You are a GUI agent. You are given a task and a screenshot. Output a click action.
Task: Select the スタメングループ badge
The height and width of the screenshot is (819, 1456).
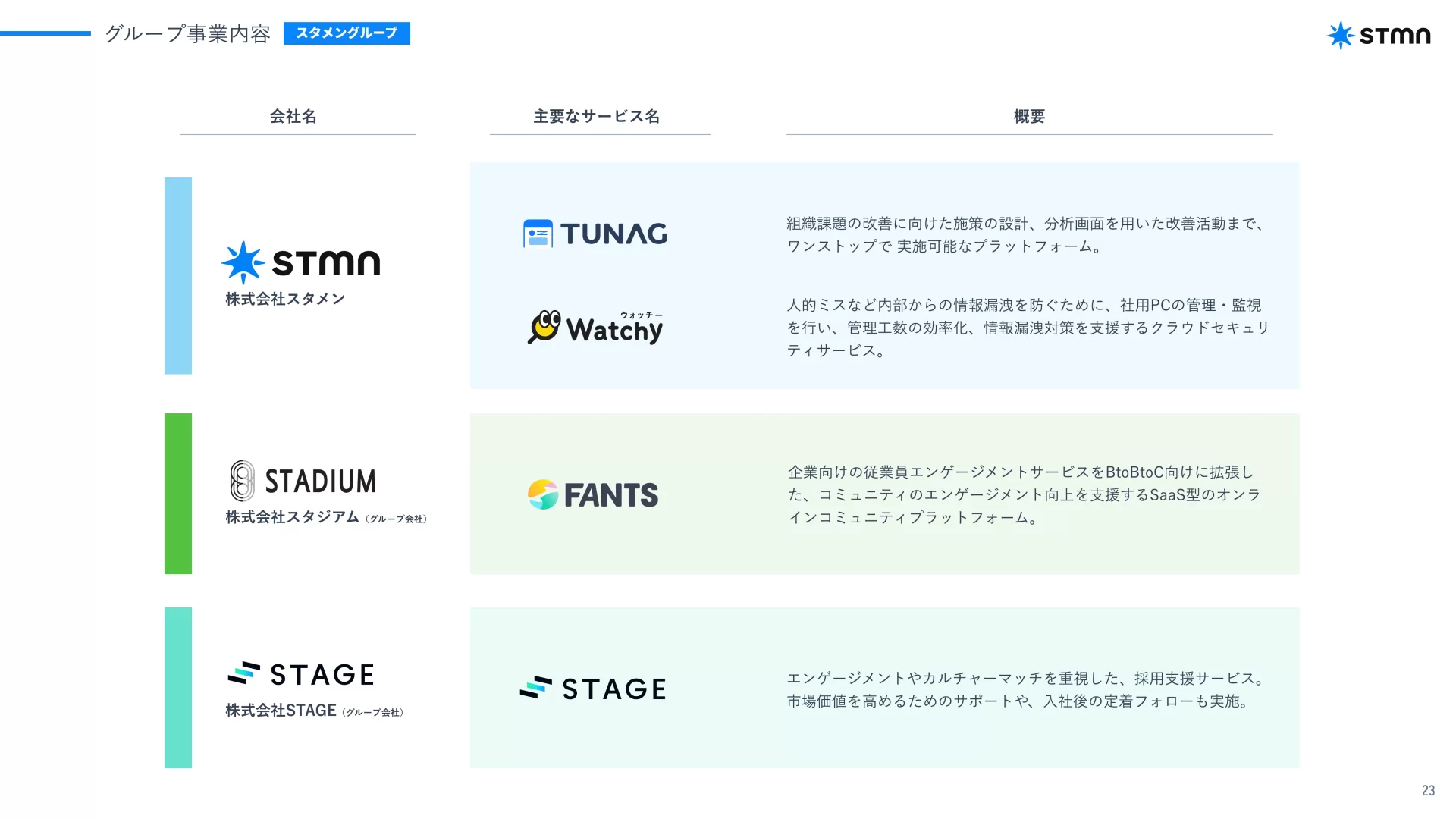[346, 33]
